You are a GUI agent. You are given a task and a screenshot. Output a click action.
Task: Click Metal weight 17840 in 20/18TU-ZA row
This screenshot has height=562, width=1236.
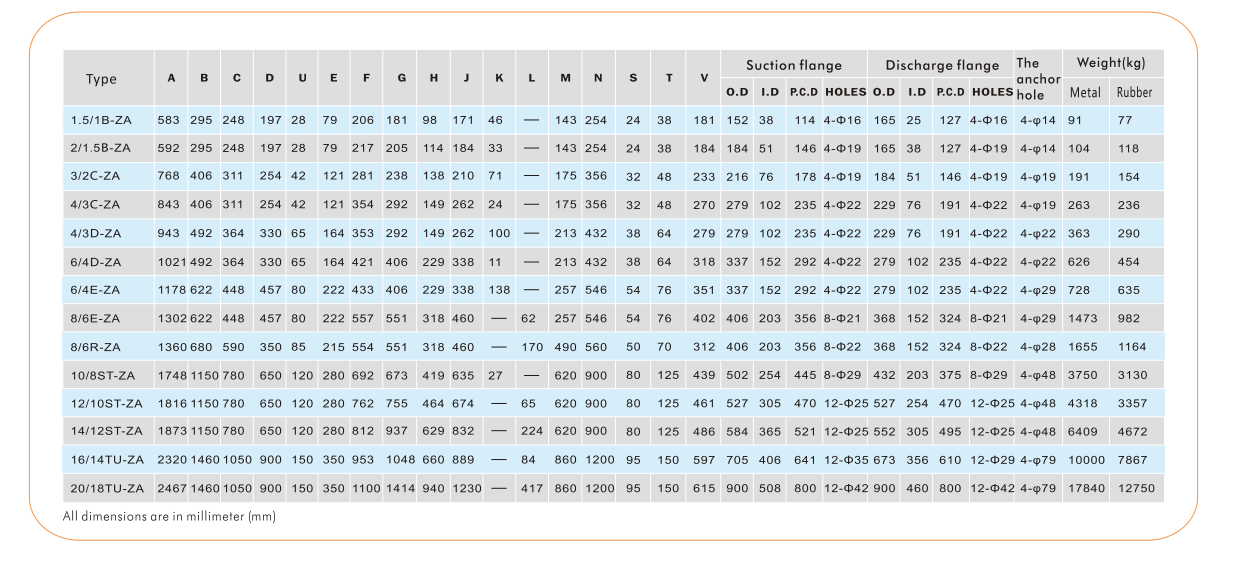[x=1086, y=489]
